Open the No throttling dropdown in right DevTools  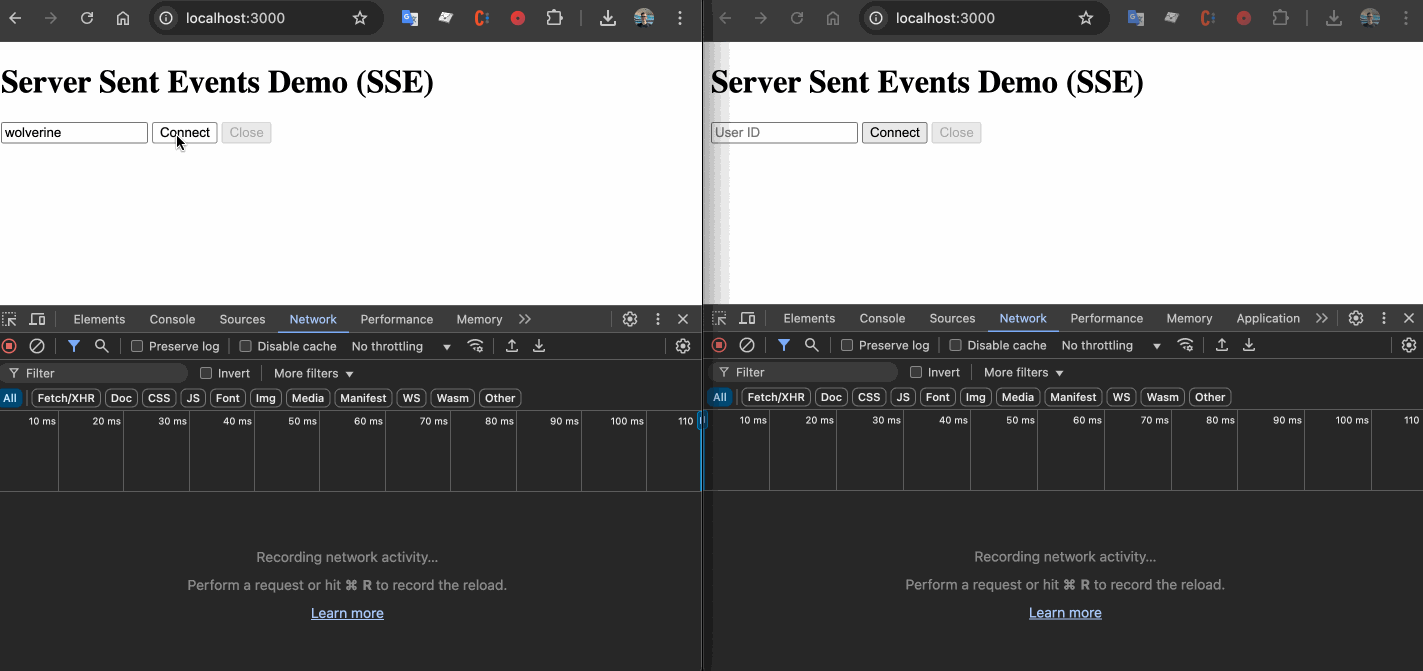pyautogui.click(x=1112, y=345)
